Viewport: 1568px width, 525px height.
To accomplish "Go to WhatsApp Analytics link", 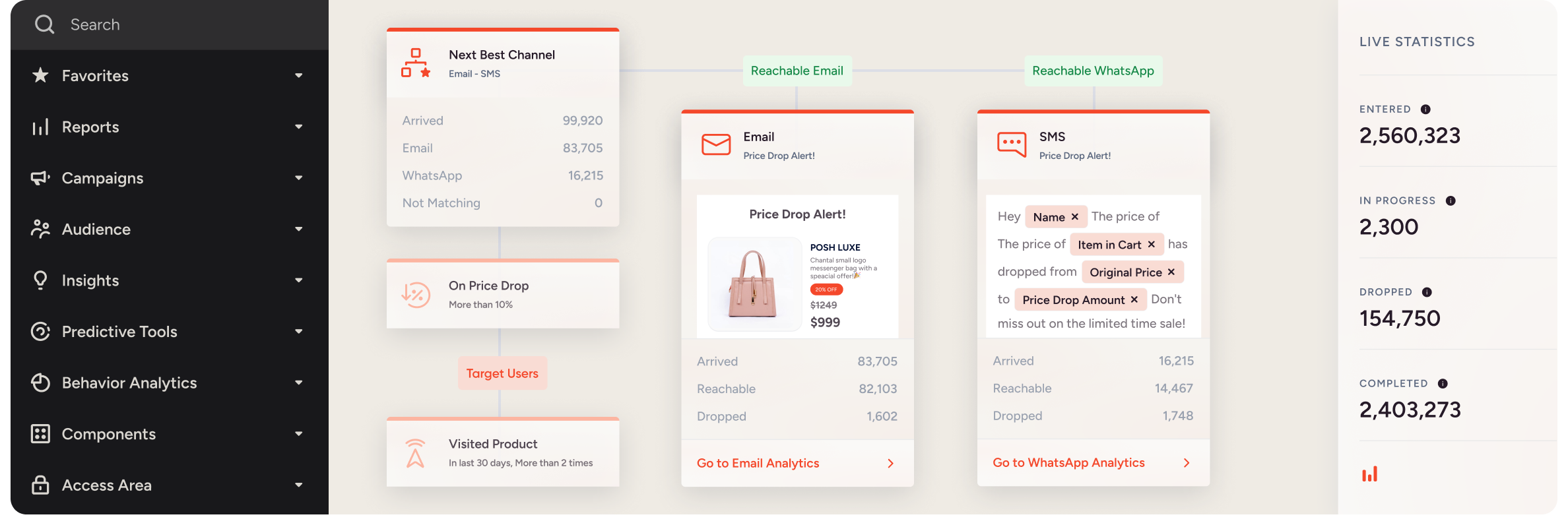I will click(1068, 462).
